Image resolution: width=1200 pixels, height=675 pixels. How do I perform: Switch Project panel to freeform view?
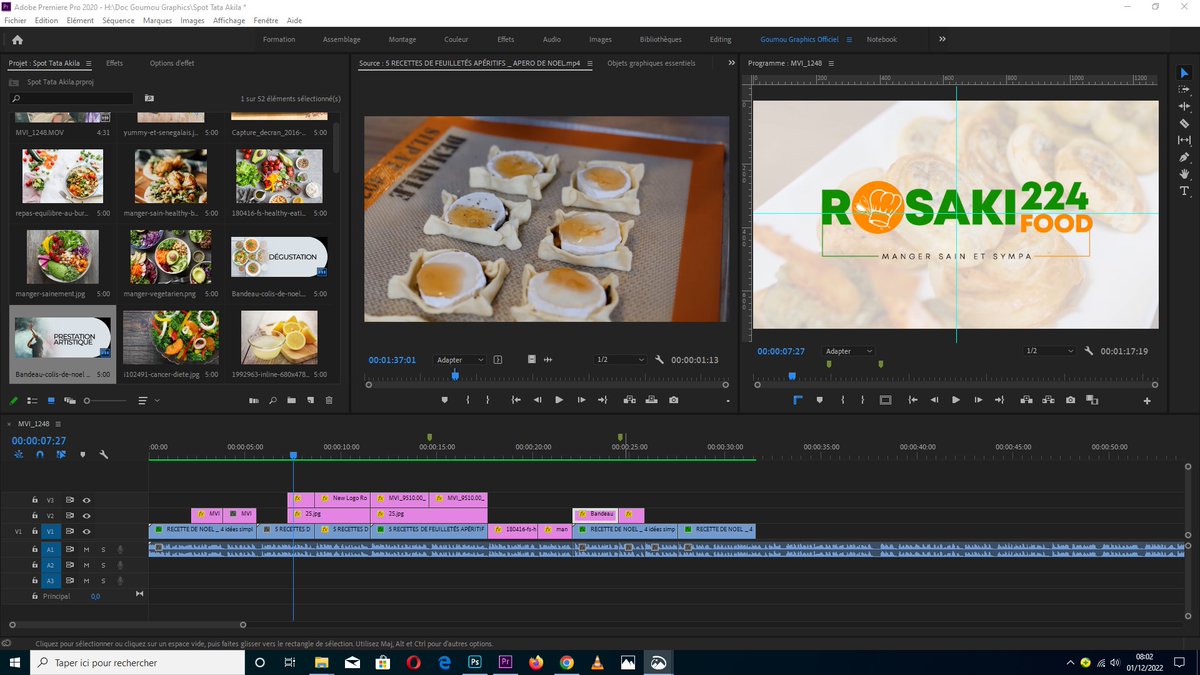click(x=70, y=400)
